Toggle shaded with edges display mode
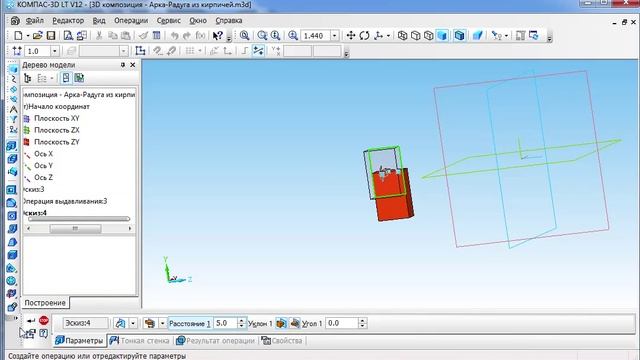This screenshot has height=360, width=640. click(x=459, y=36)
